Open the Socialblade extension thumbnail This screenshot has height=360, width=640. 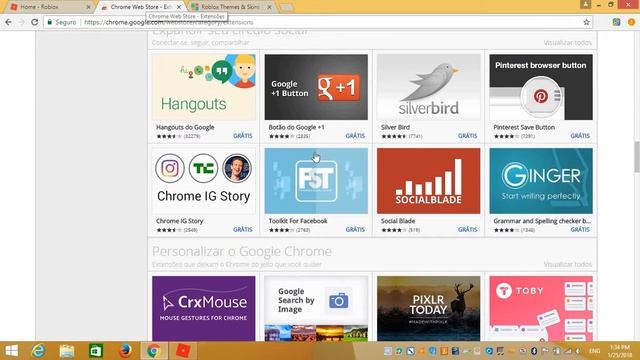pos(429,181)
